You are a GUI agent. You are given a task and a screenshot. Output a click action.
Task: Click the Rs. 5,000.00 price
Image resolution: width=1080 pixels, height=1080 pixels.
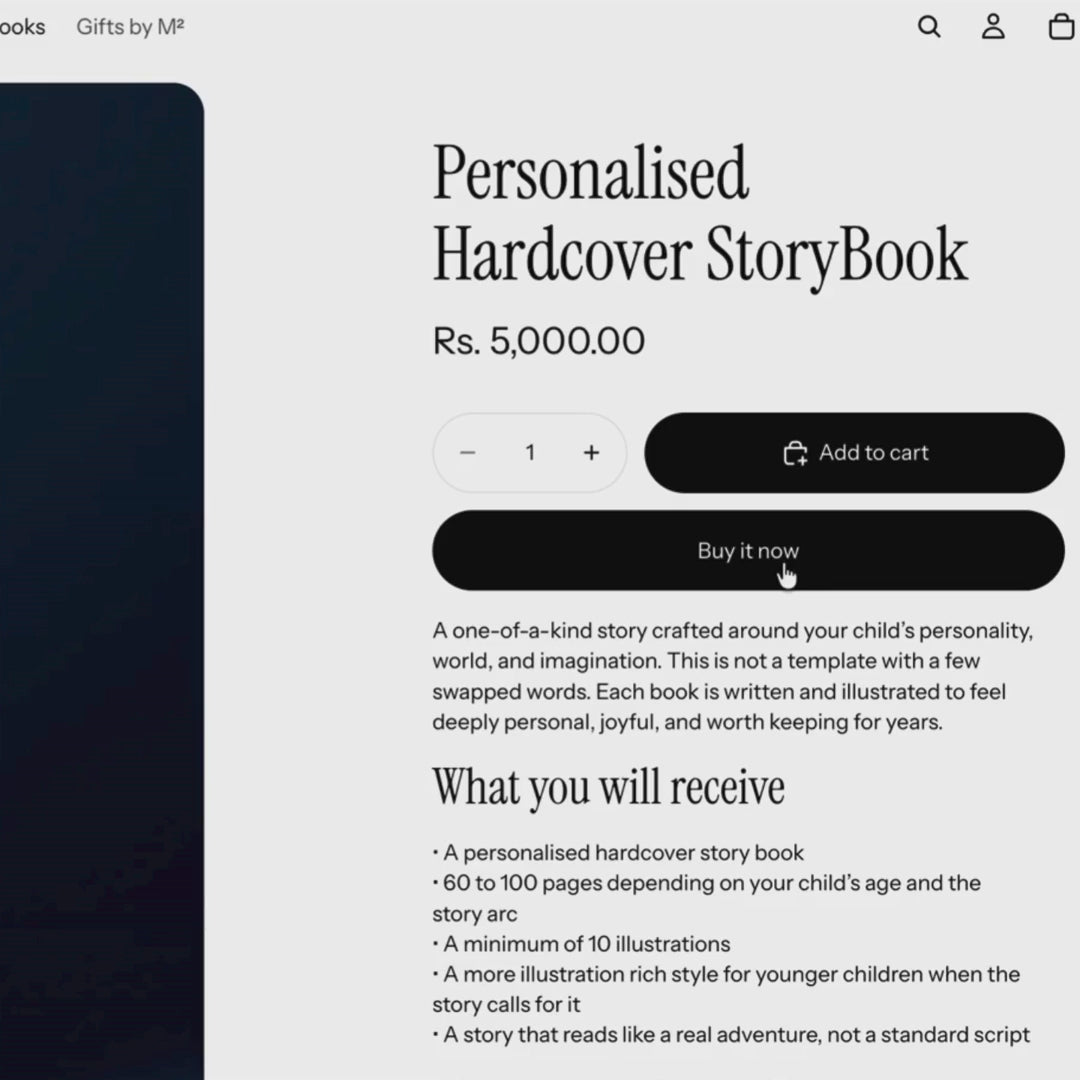click(539, 340)
